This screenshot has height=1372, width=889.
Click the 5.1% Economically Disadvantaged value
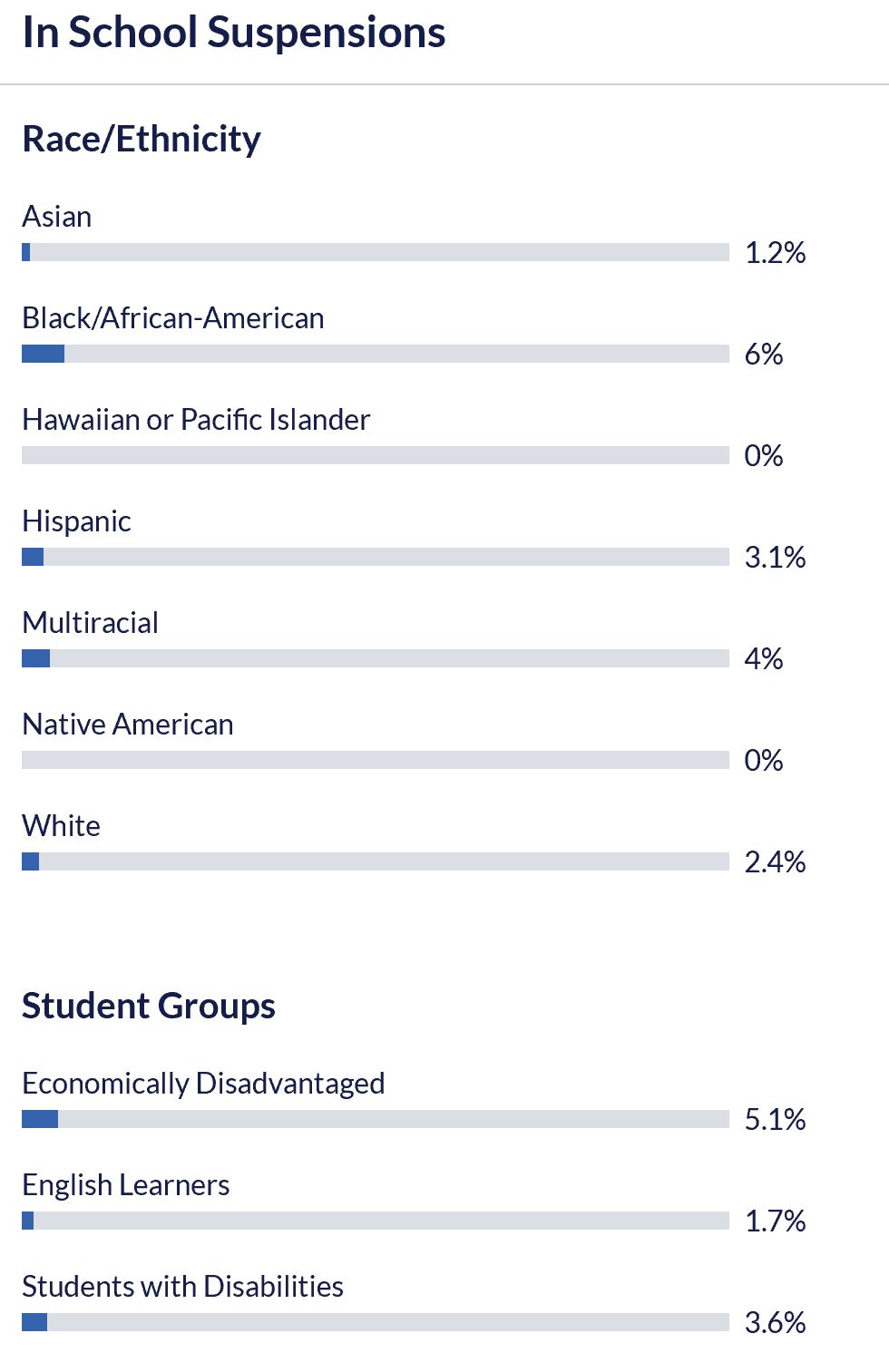coord(776,1119)
